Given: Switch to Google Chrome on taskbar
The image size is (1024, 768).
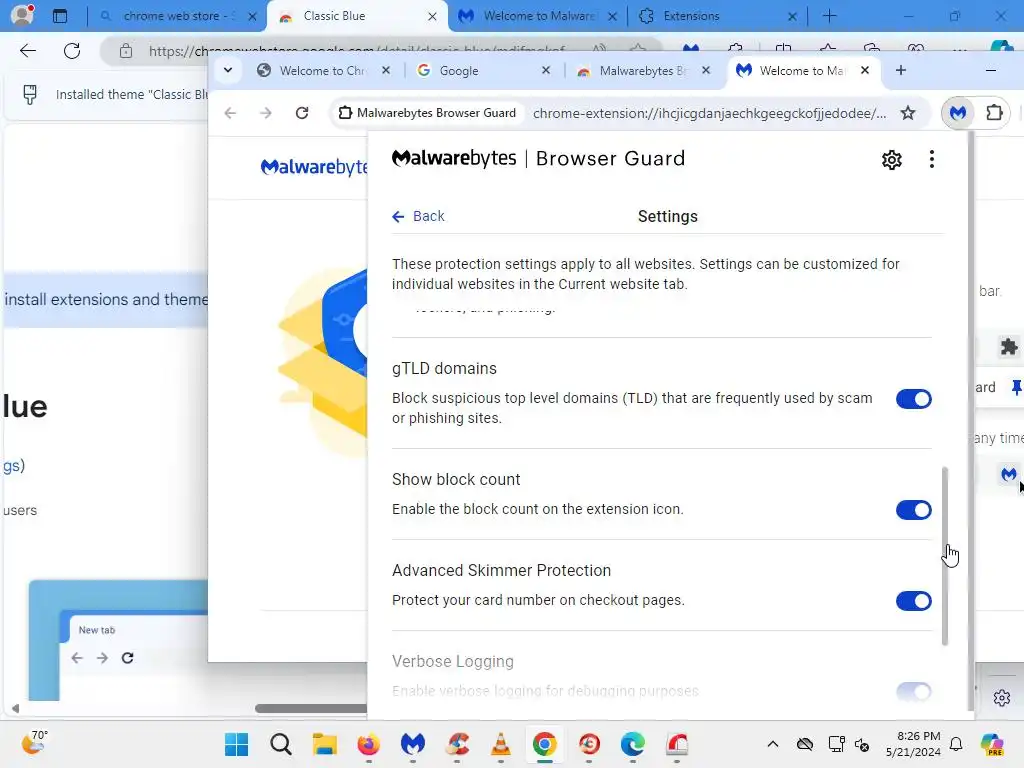Looking at the screenshot, I should point(545,744).
